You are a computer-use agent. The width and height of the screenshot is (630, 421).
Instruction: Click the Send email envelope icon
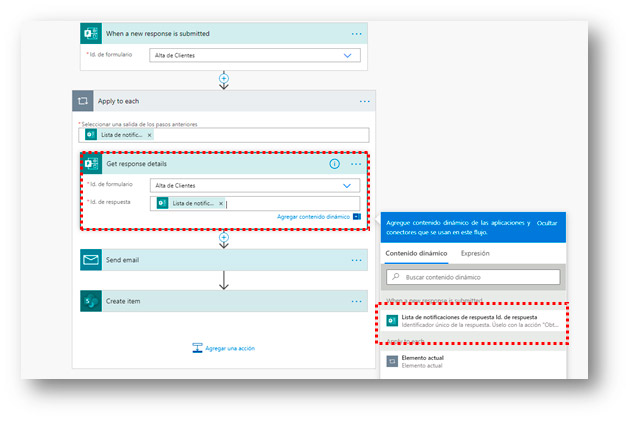(93, 260)
